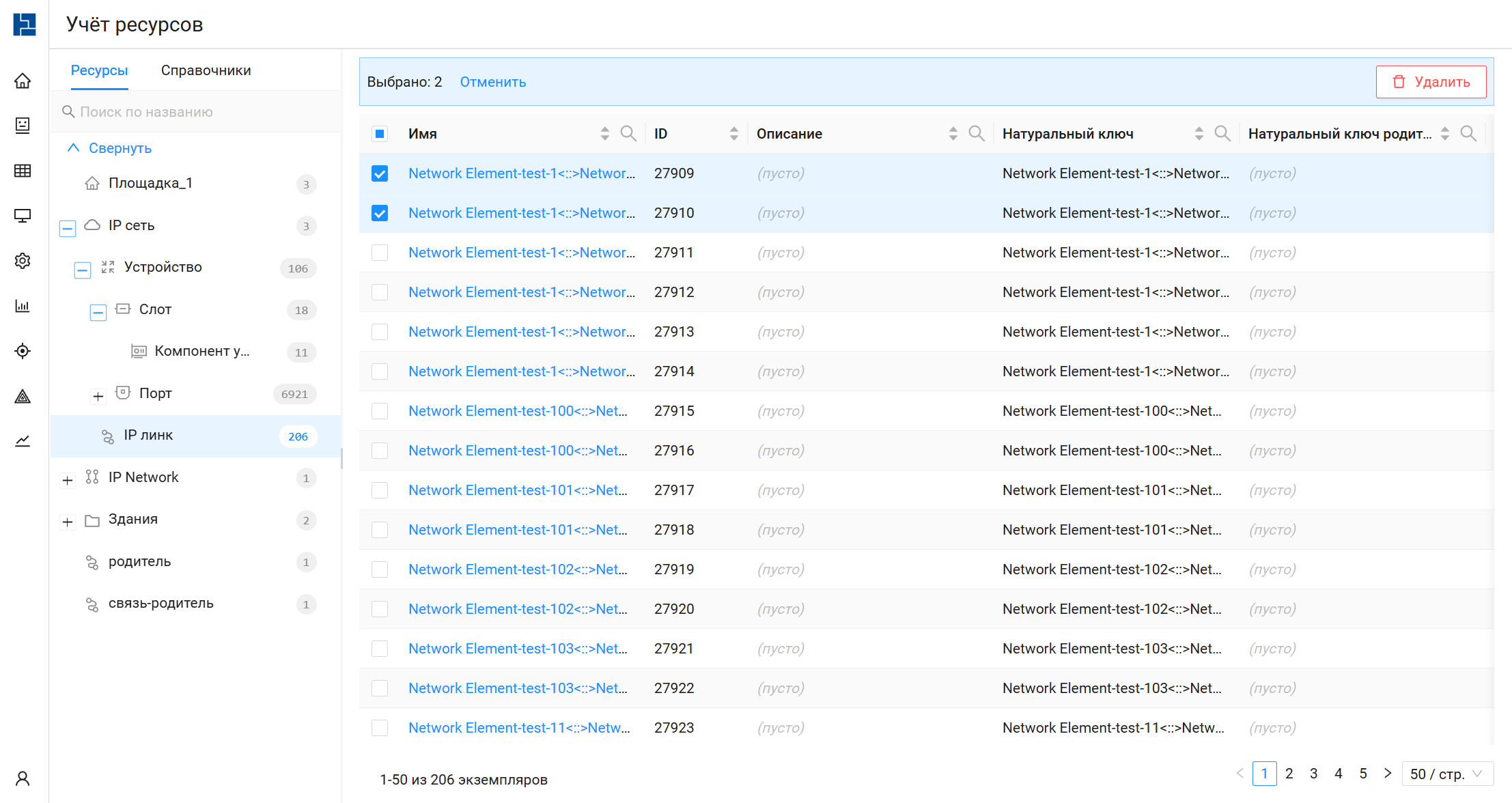Switch to the Справочники tab
Viewport: 1512px width, 803px height.
click(206, 70)
